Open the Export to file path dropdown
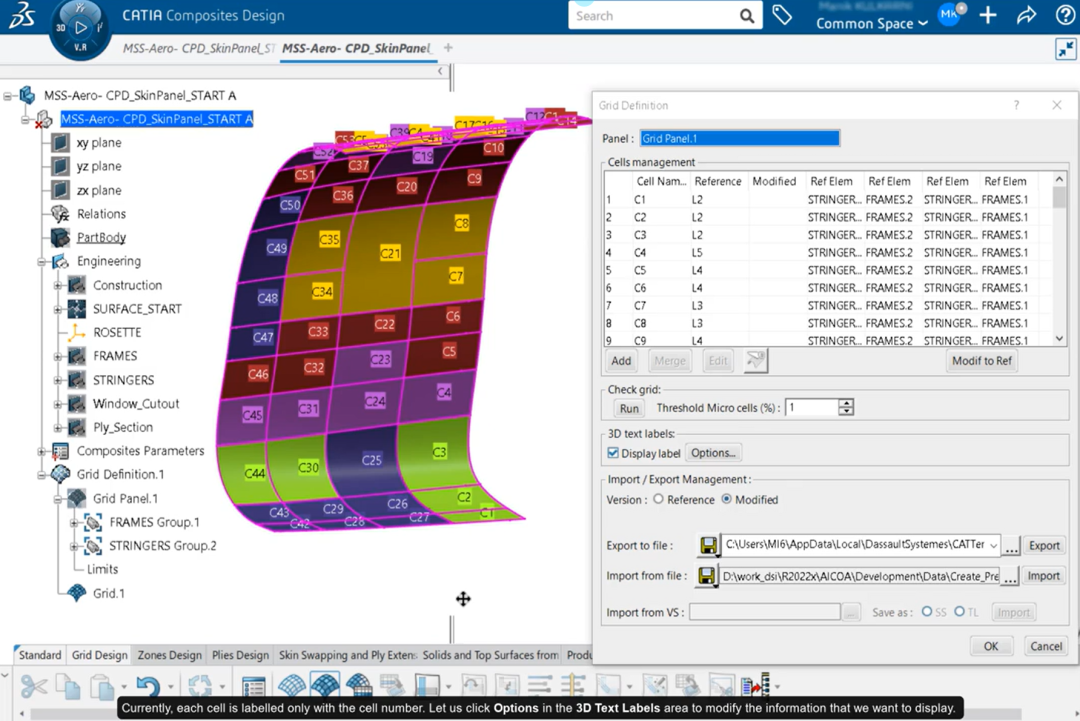1080x721 pixels. (x=993, y=545)
